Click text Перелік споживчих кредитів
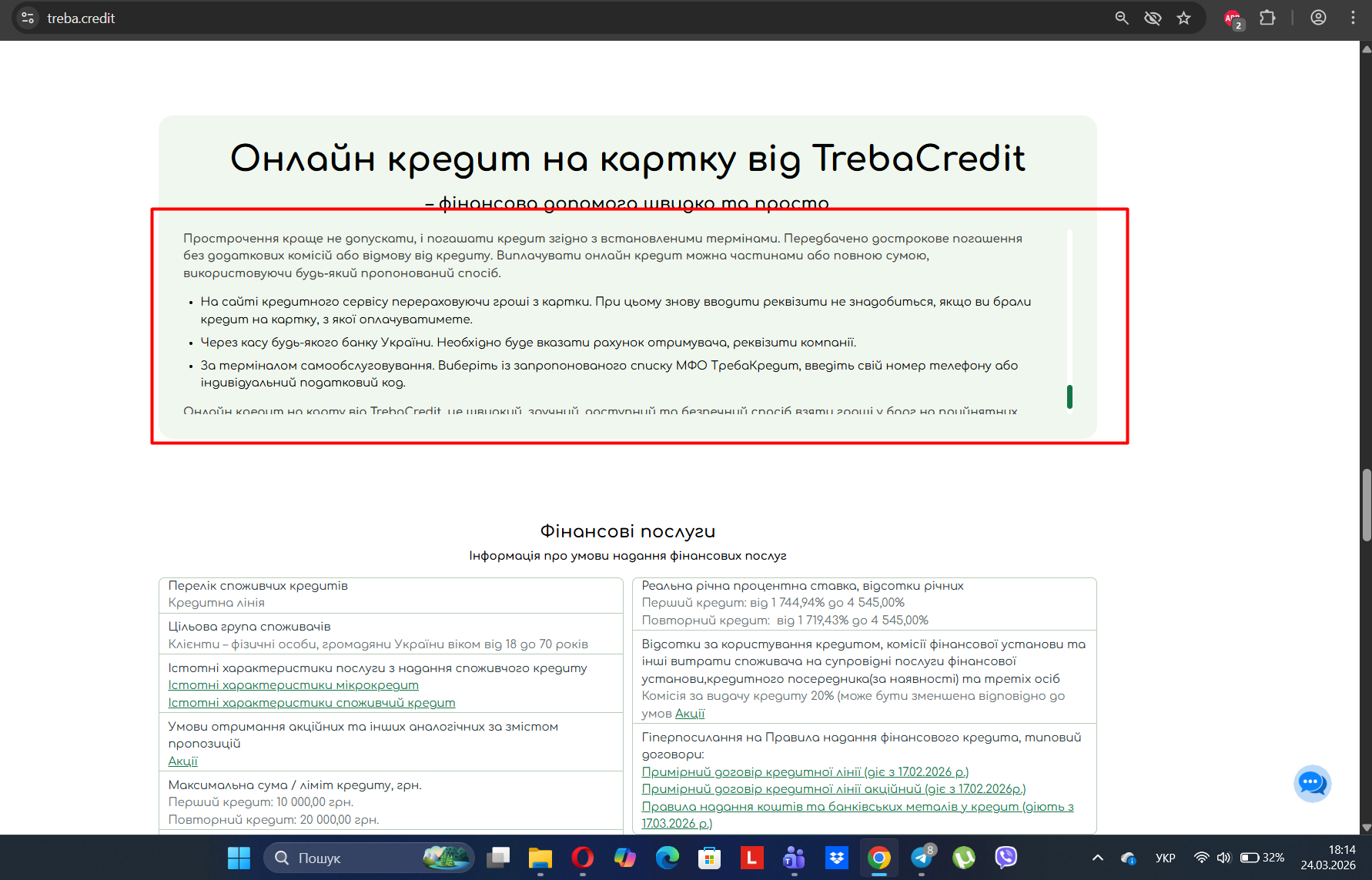Screen dimensions: 1372x880 258,586
